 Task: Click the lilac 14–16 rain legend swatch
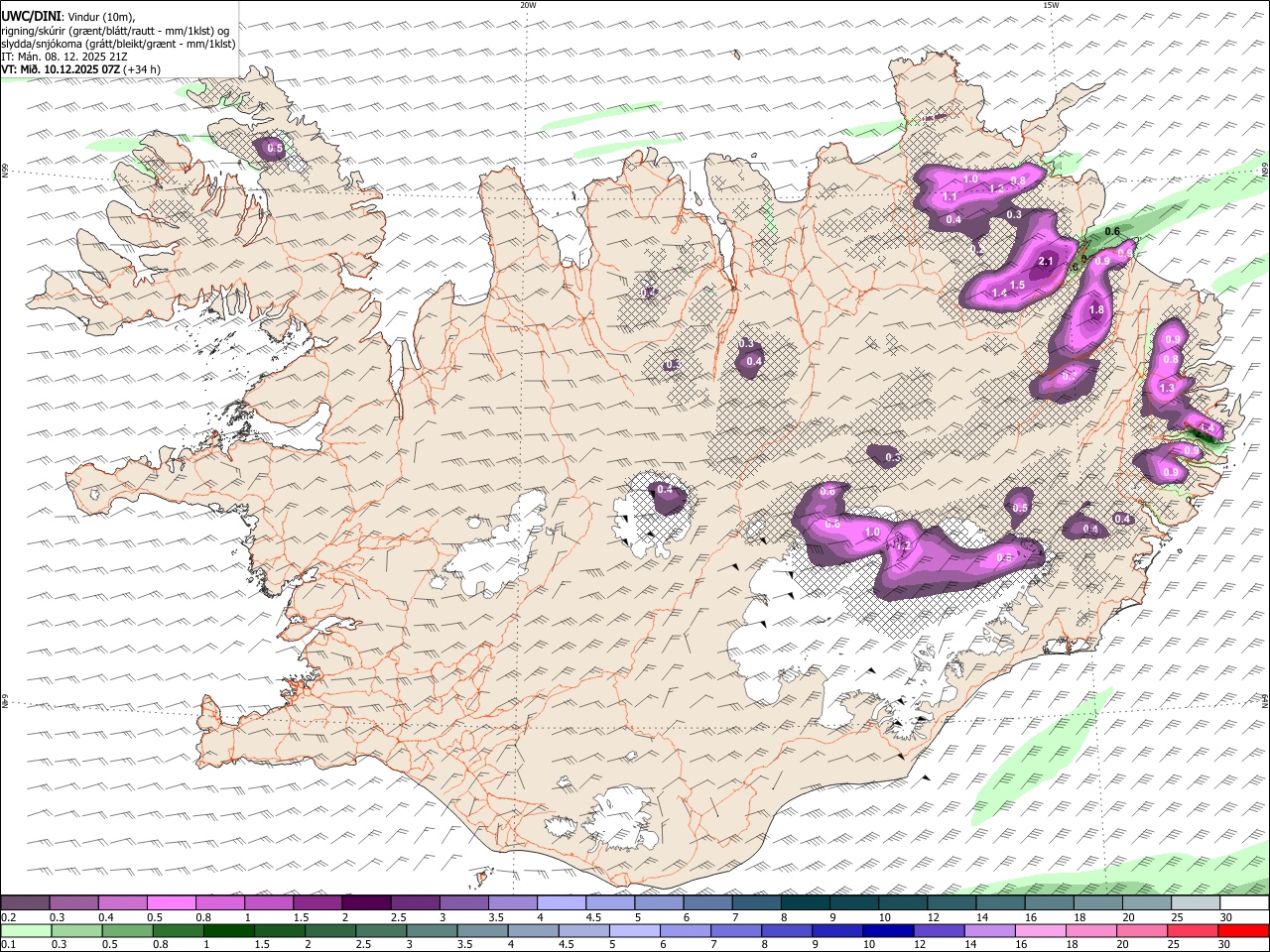click(x=990, y=931)
